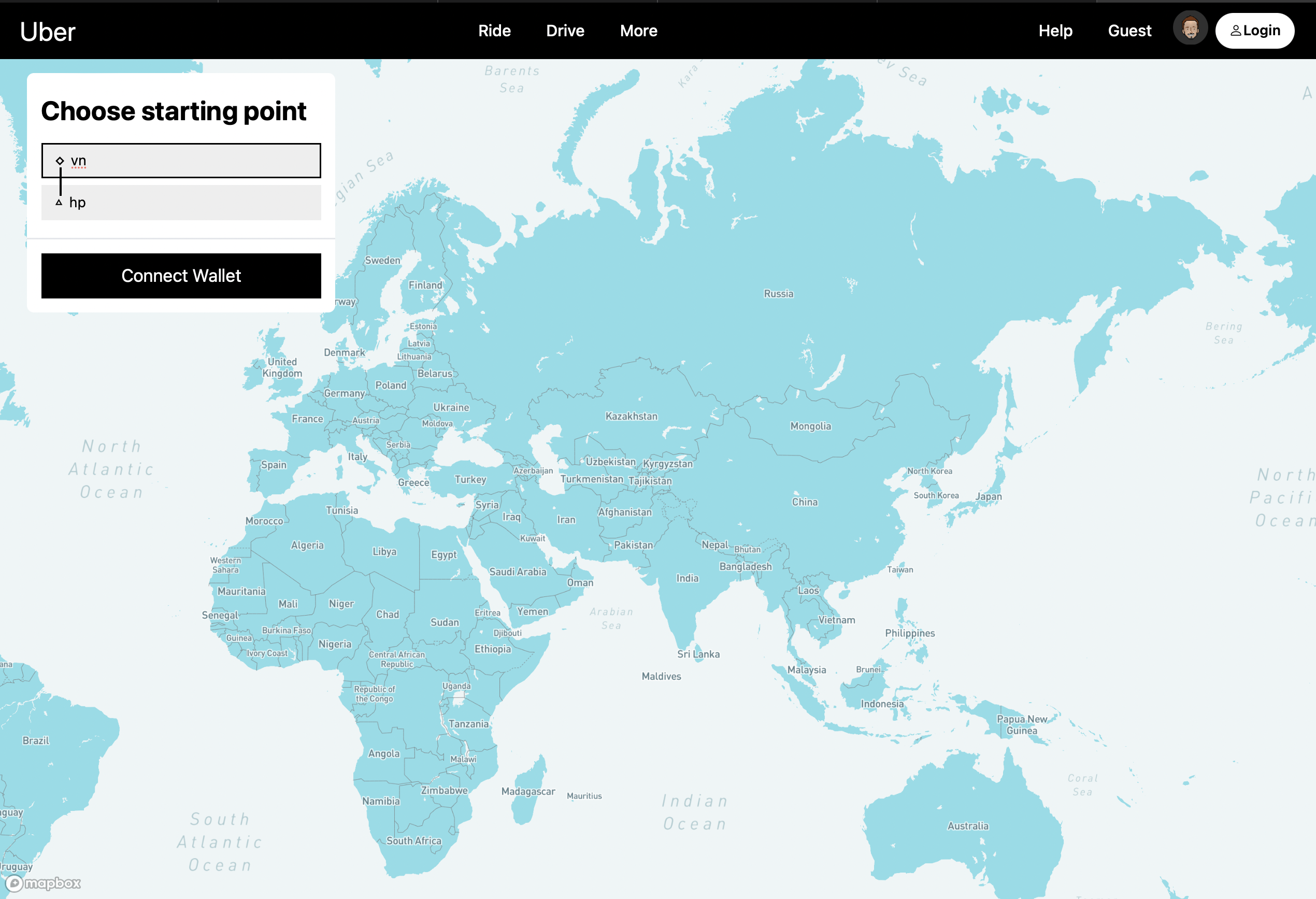Click the Turkey label on map

(x=470, y=479)
